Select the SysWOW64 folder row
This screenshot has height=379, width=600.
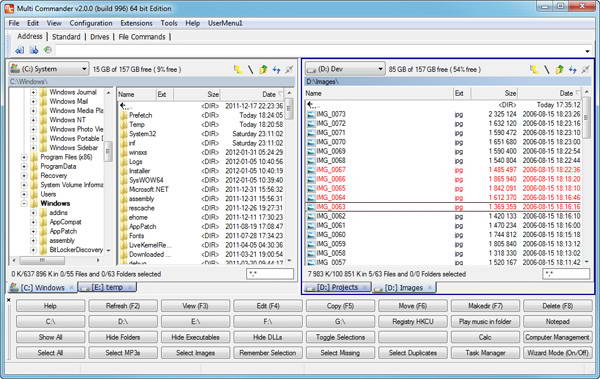202,180
